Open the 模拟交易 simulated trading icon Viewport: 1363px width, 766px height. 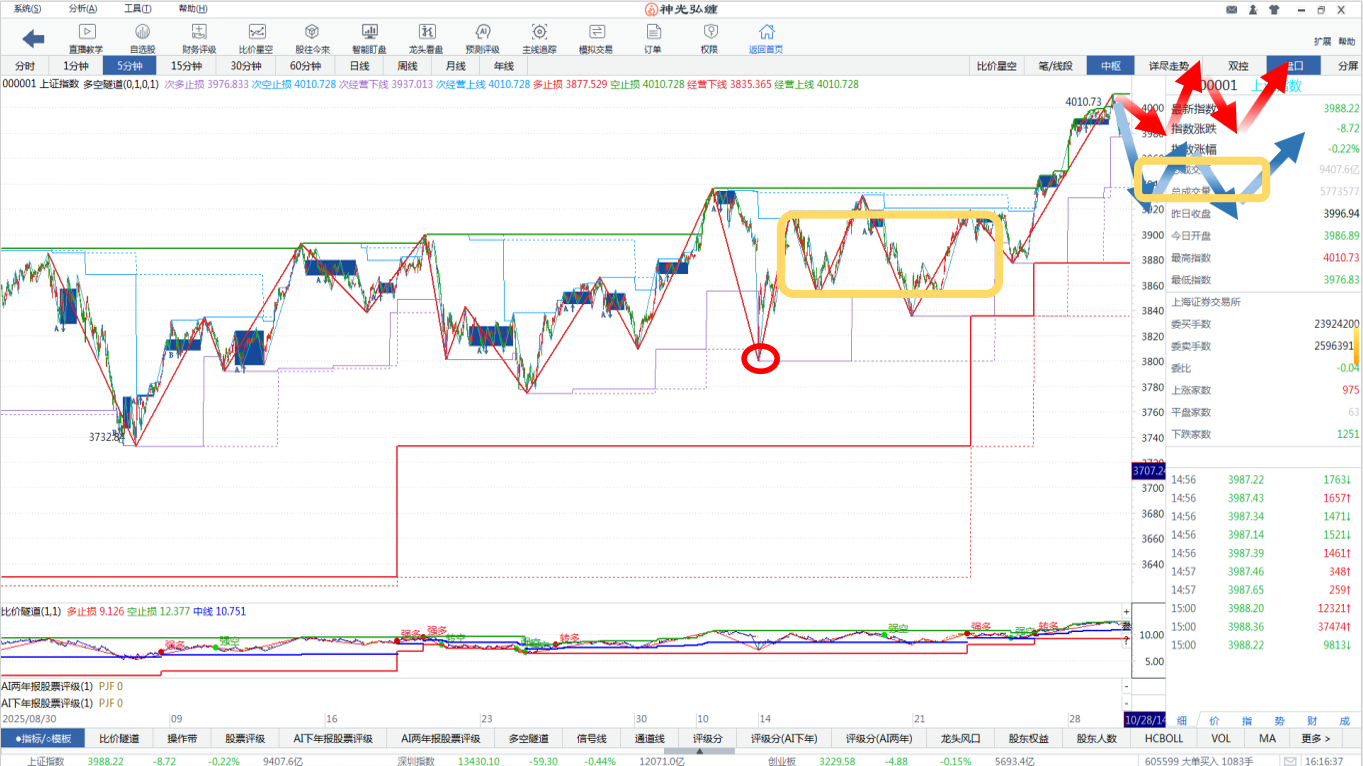click(x=596, y=33)
